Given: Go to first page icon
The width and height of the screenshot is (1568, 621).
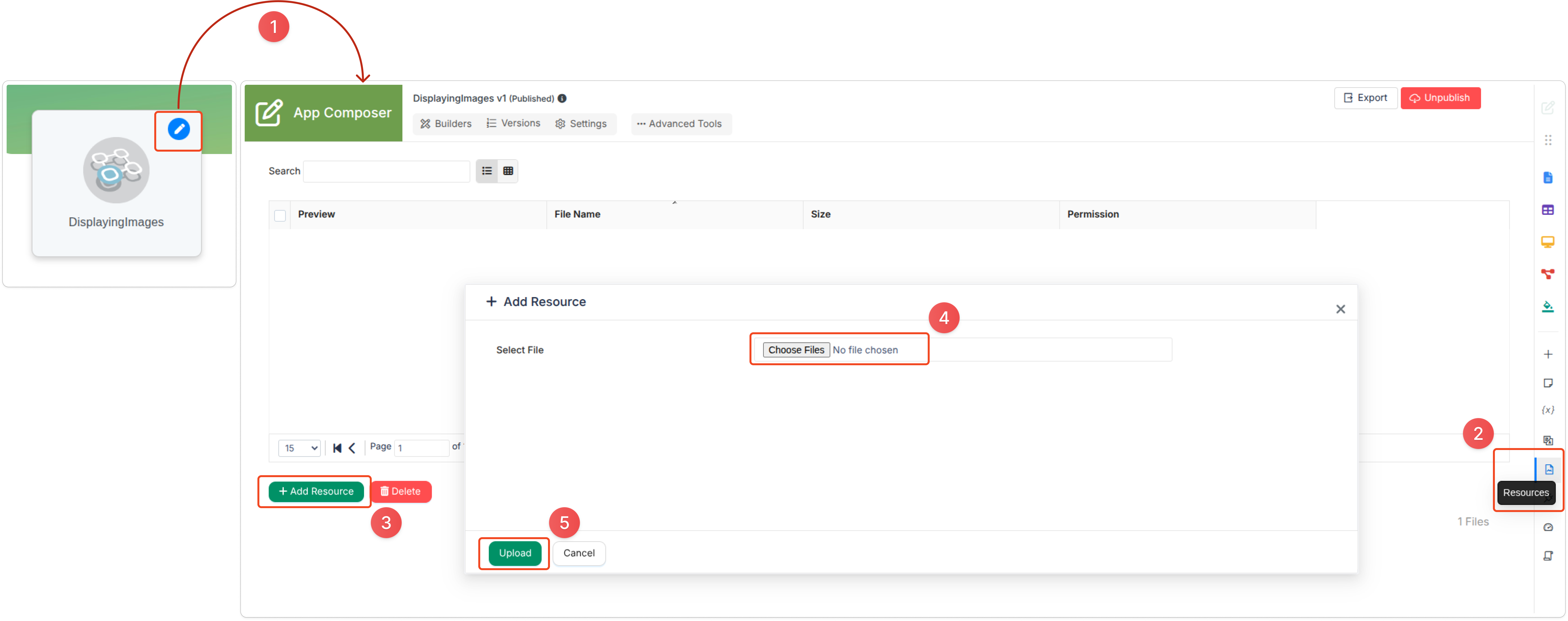Looking at the screenshot, I should click(337, 448).
